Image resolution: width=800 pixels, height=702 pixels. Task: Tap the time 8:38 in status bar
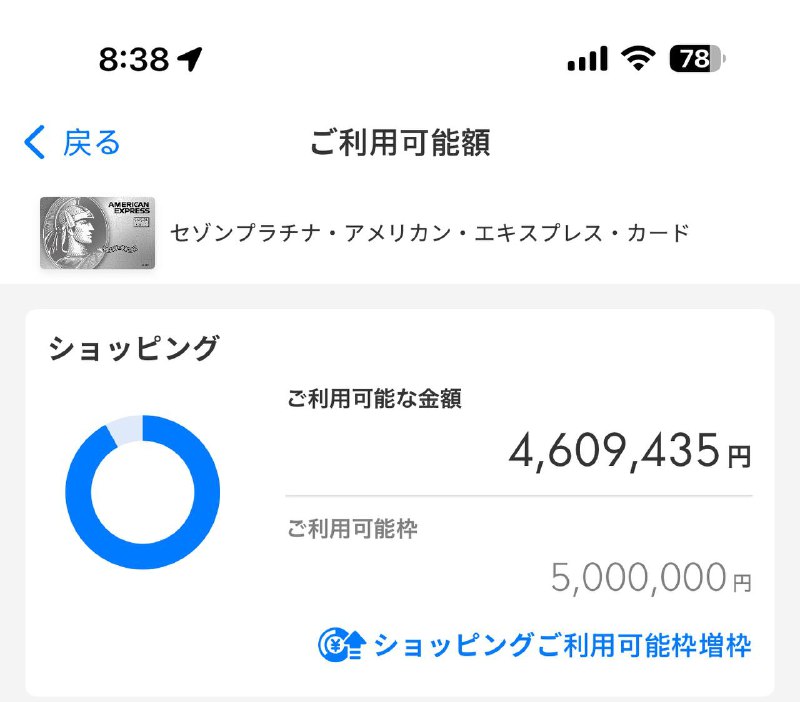[x=132, y=59]
